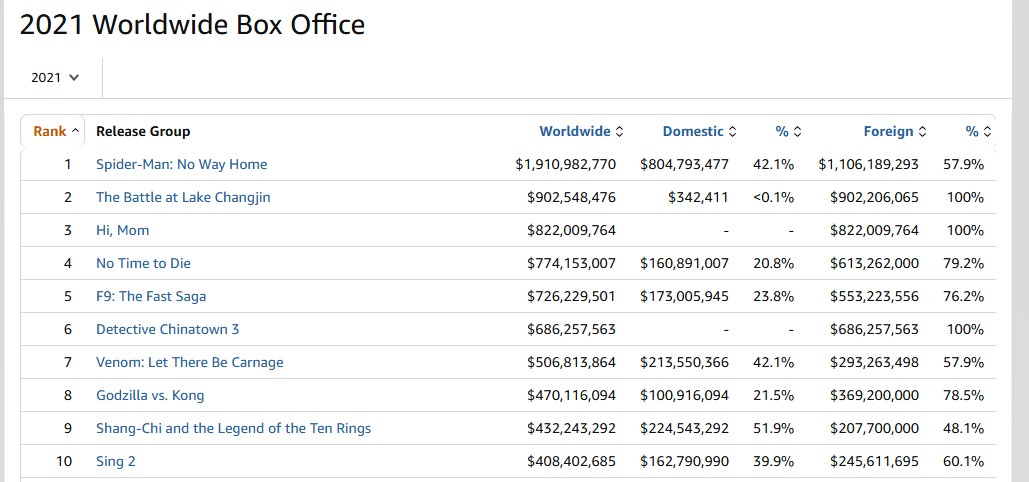Open Shang-Chi and the Legend of the Ten Rings

click(233, 428)
